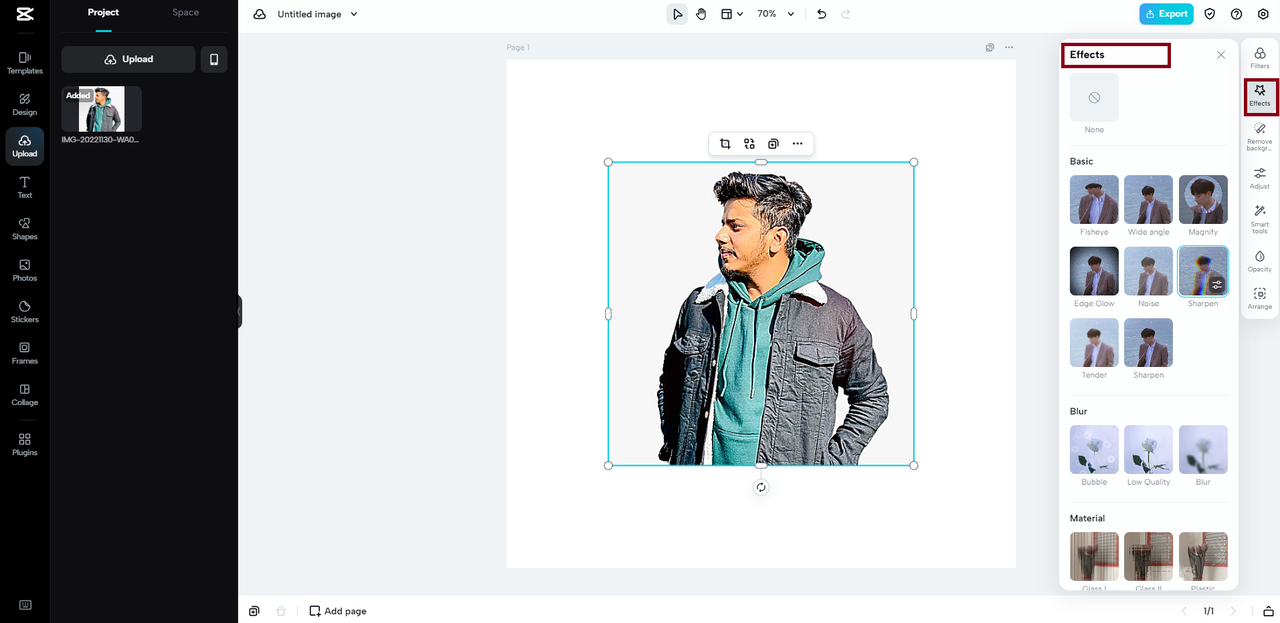Switch to the Project tab
Image resolution: width=1280 pixels, height=623 pixels.
tap(103, 12)
